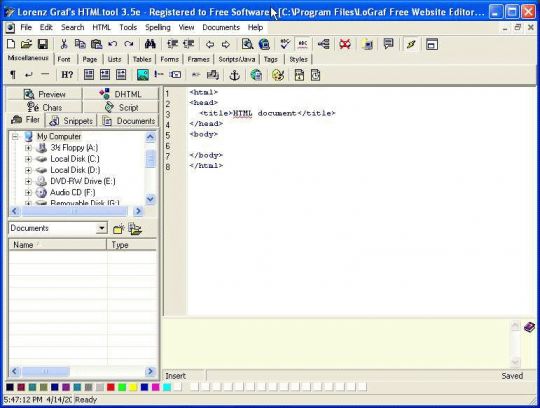The width and height of the screenshot is (540, 408).
Task: Click the paste clipboard icon
Action: (x=96, y=44)
